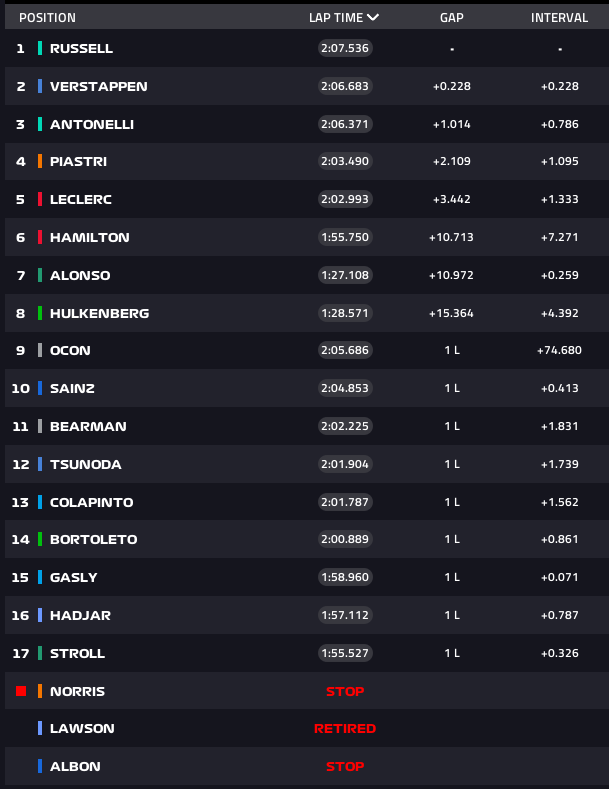This screenshot has width=609, height=789.
Task: Click the RETIRED status for Lawson
Action: 345,729
